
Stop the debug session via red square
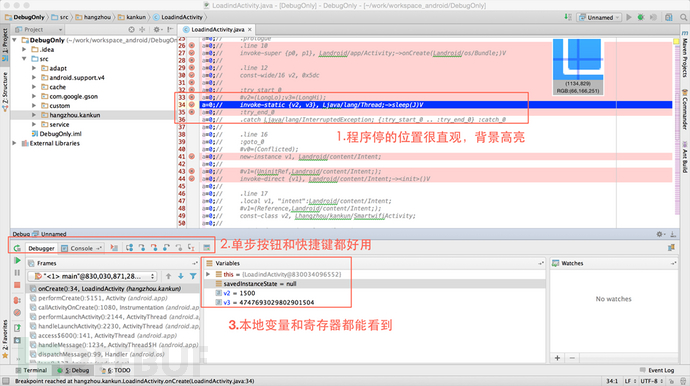tap(17, 285)
